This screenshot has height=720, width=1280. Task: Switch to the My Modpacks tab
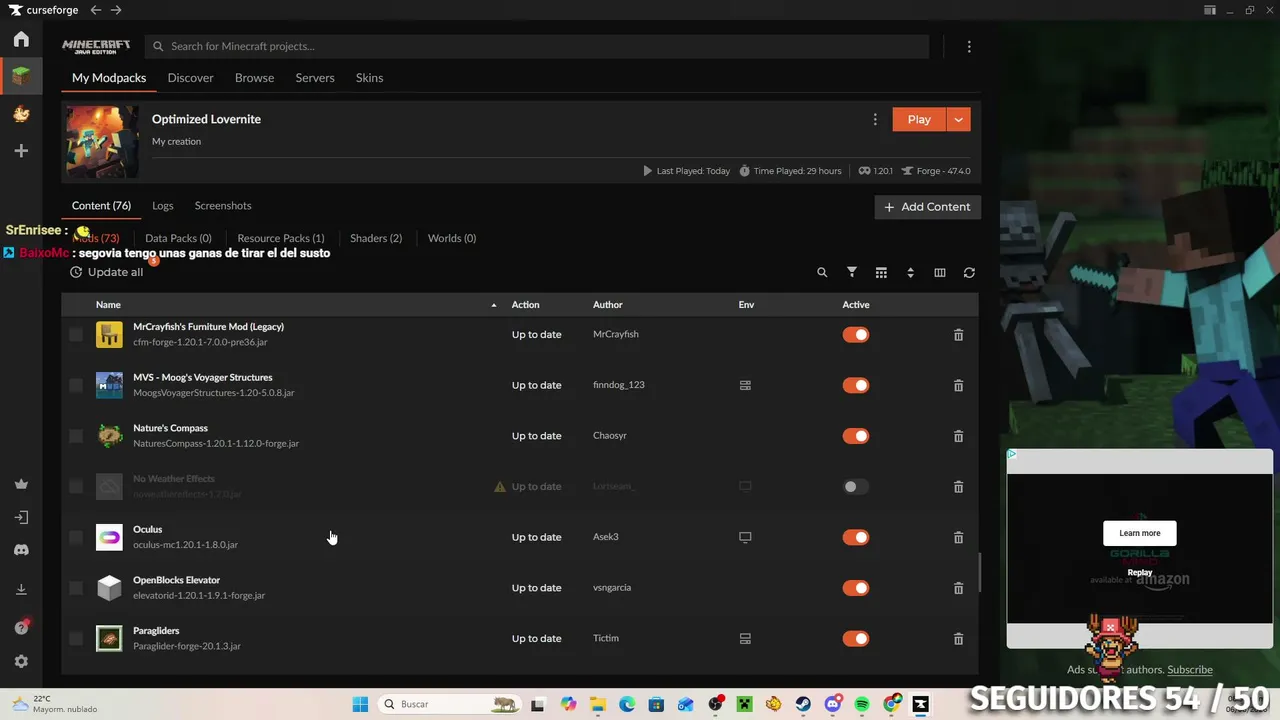(x=109, y=78)
